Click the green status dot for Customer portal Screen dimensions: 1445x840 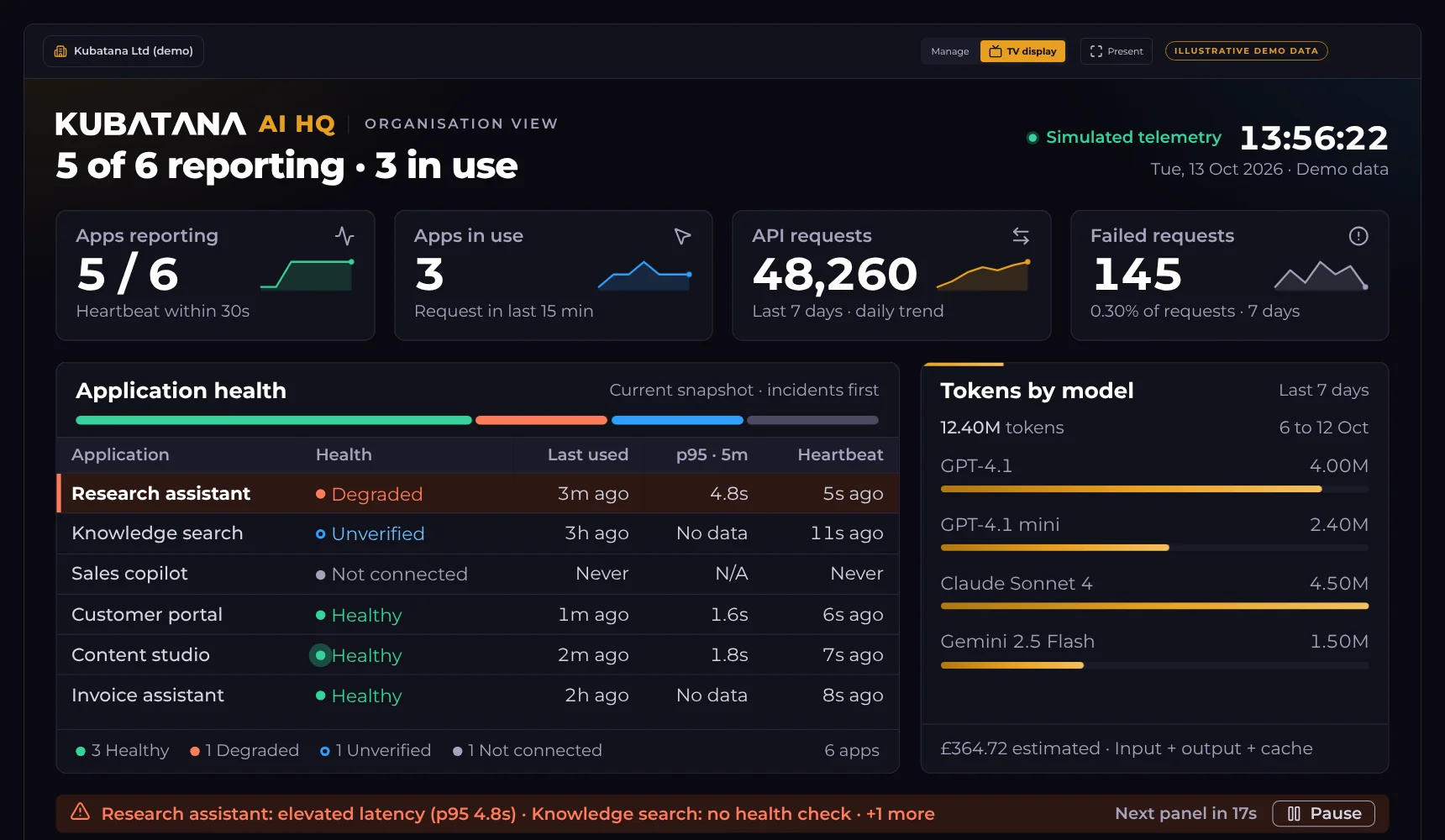click(x=320, y=615)
